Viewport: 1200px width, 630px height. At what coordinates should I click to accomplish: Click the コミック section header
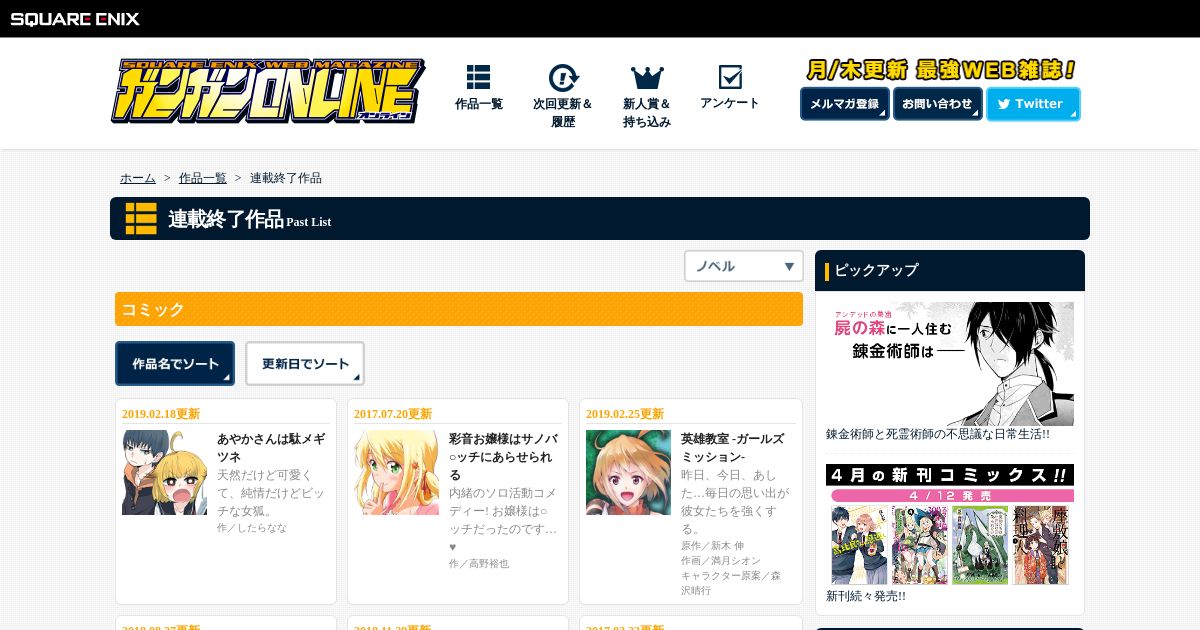click(459, 309)
